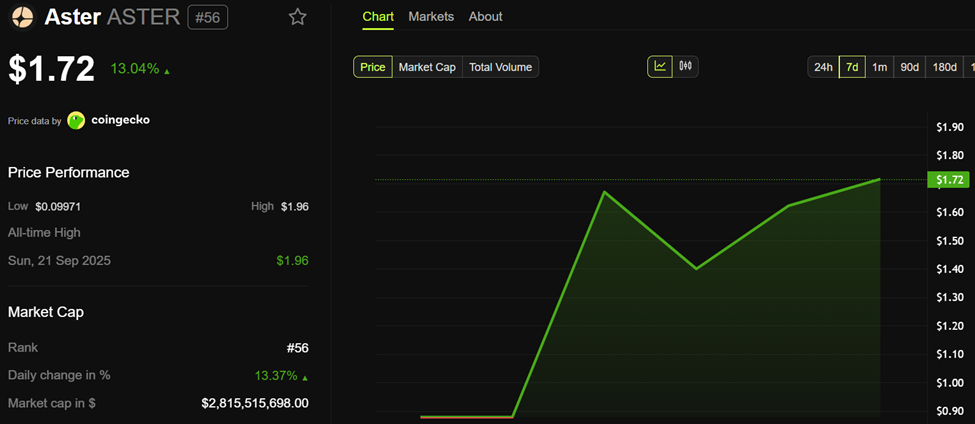The height and width of the screenshot is (424, 975).
Task: Click the 13.37% daily change value
Action: (x=277, y=376)
